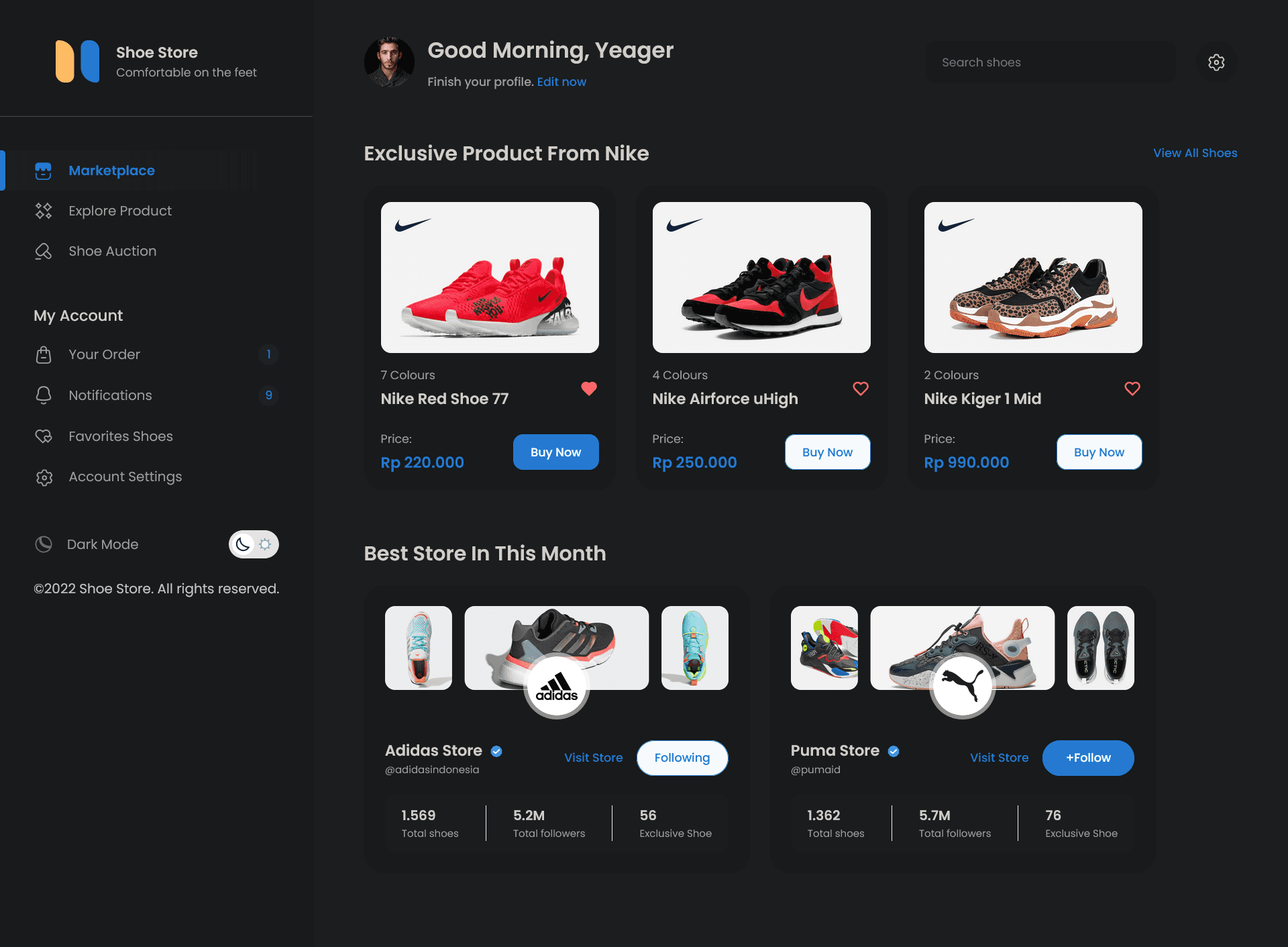Click the Adidas logo badge
Image resolution: width=1288 pixels, height=947 pixels.
point(556,687)
